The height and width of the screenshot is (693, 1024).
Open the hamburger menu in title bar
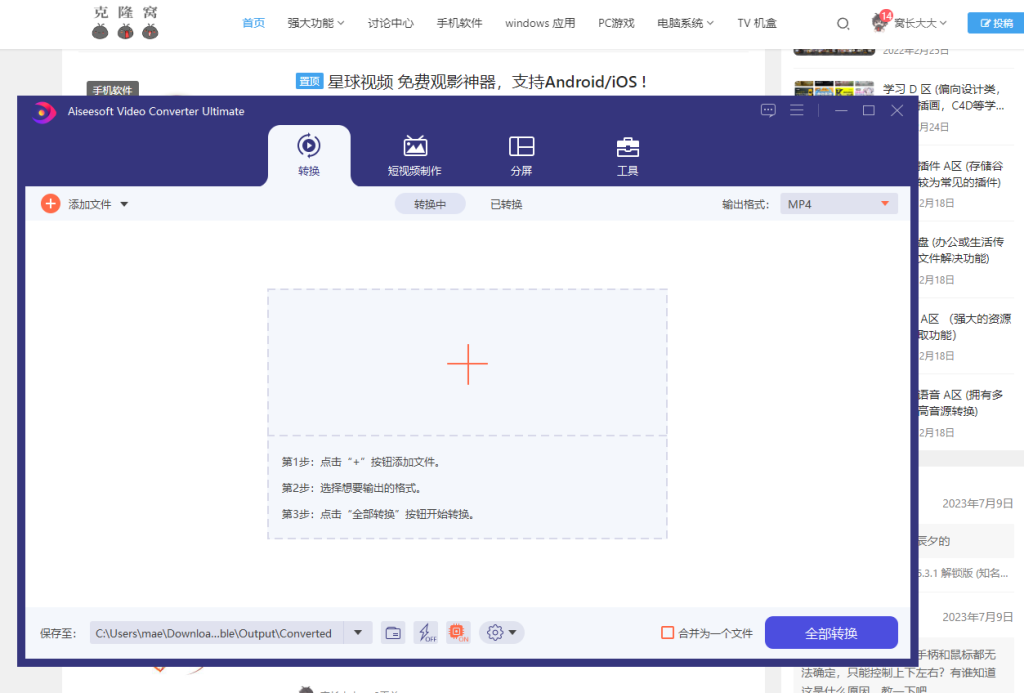coord(797,110)
